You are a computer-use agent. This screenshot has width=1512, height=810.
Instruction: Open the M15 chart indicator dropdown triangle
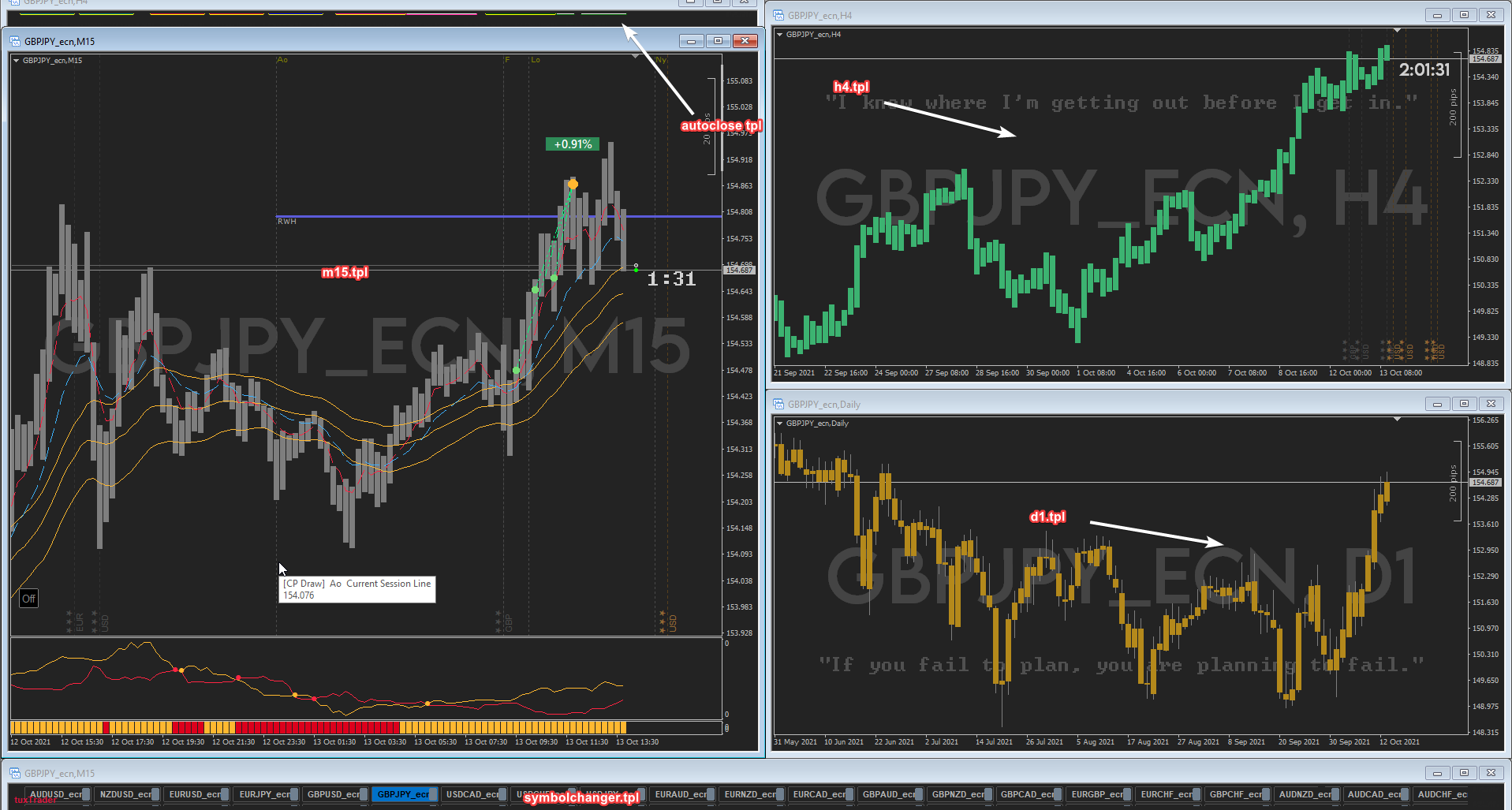16,60
